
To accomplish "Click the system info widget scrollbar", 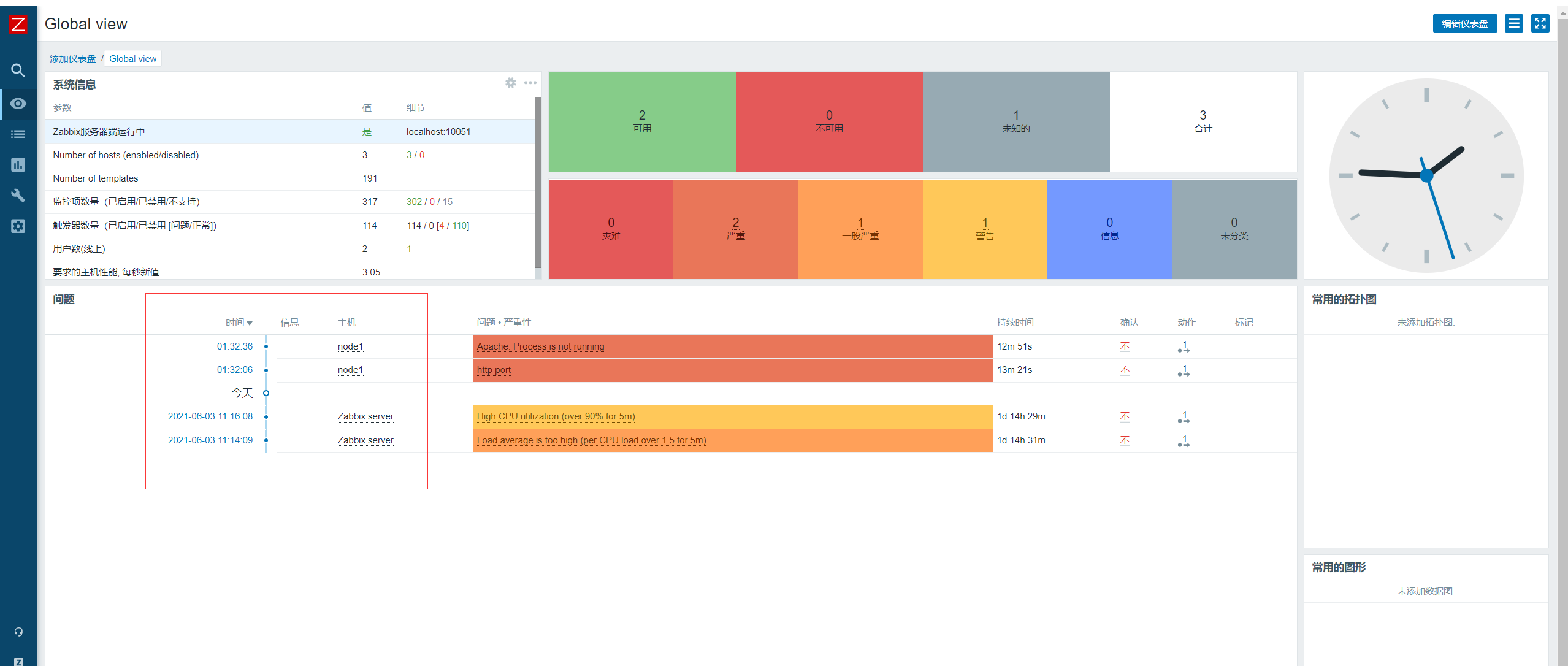I will [x=538, y=182].
